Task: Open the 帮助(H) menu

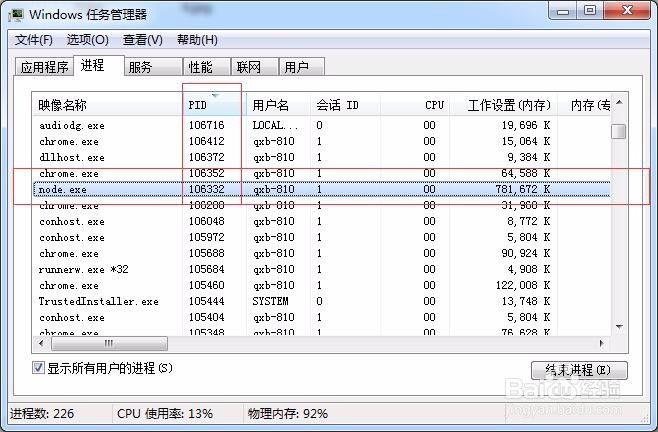Action: tap(197, 40)
